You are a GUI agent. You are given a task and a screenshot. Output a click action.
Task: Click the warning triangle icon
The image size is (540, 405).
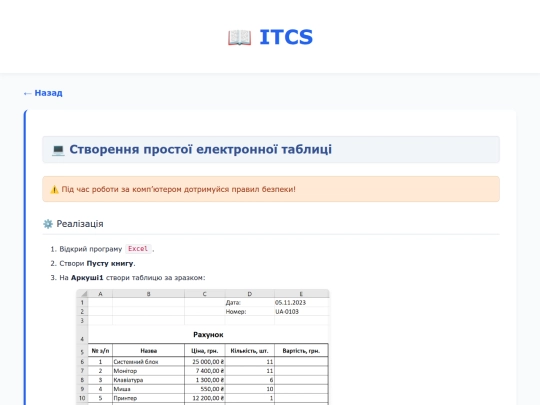[x=54, y=189]
